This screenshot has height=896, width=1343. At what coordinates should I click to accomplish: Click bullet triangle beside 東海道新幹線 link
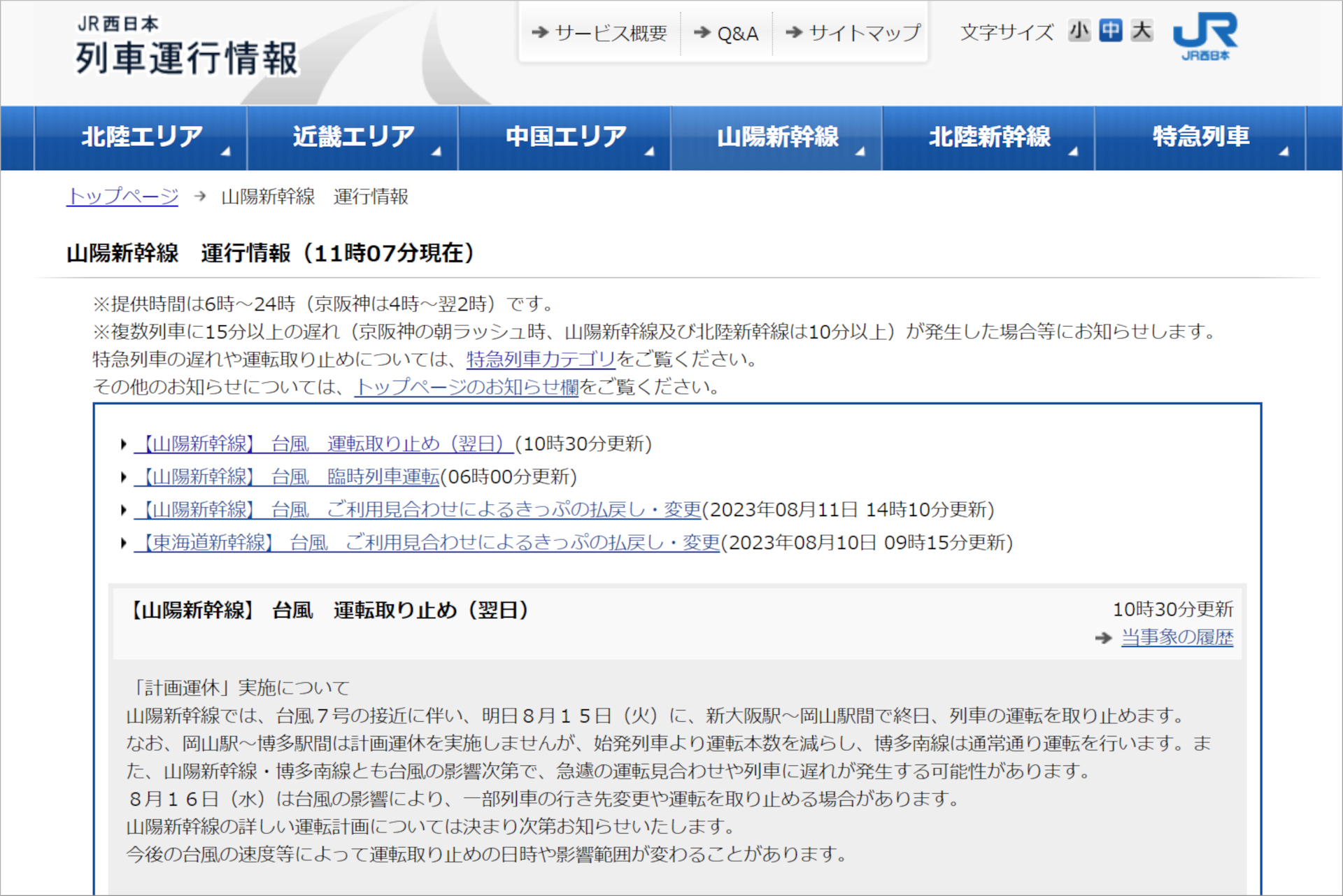click(124, 543)
